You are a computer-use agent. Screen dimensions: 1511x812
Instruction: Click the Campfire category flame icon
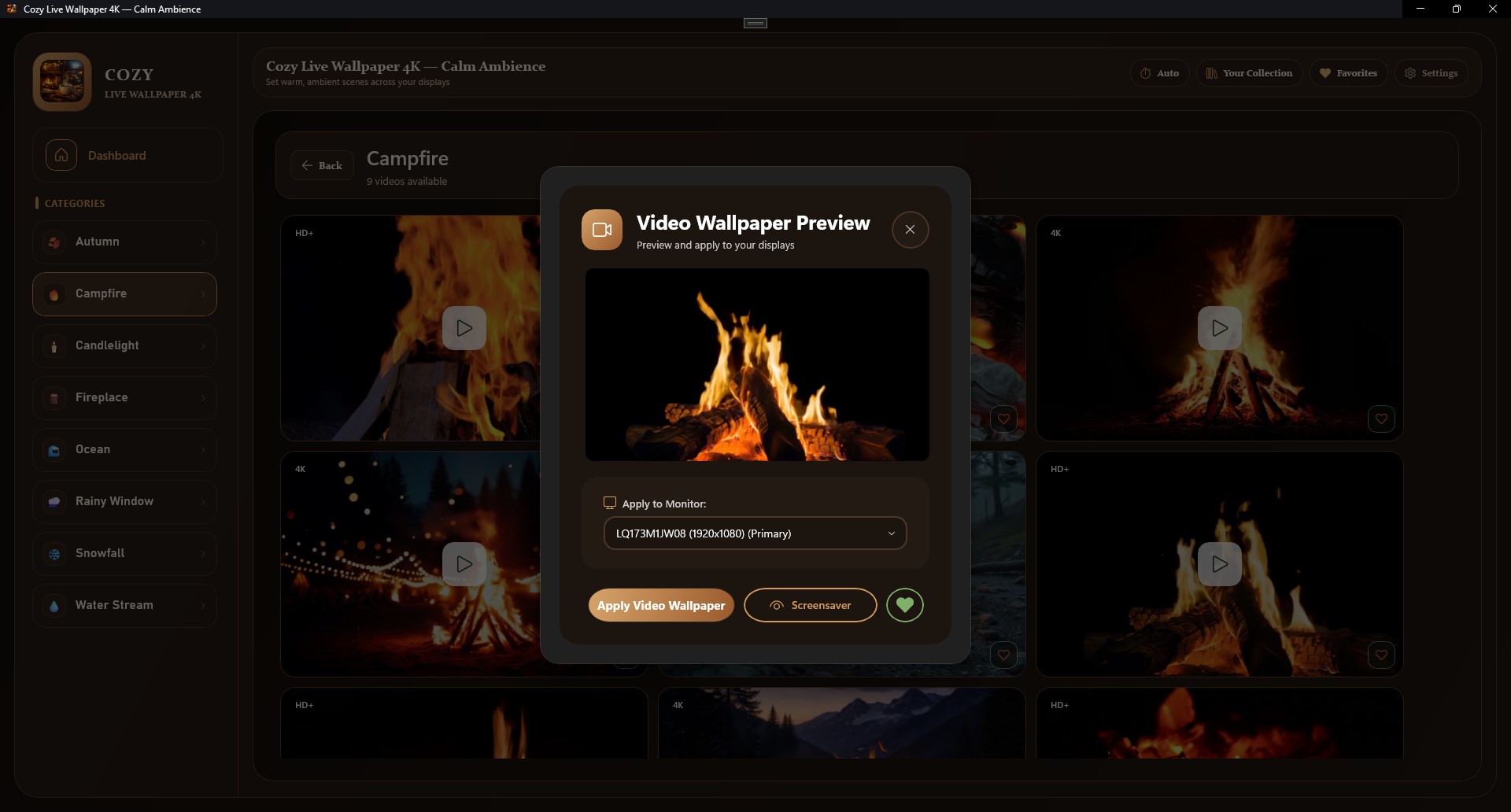(x=54, y=294)
